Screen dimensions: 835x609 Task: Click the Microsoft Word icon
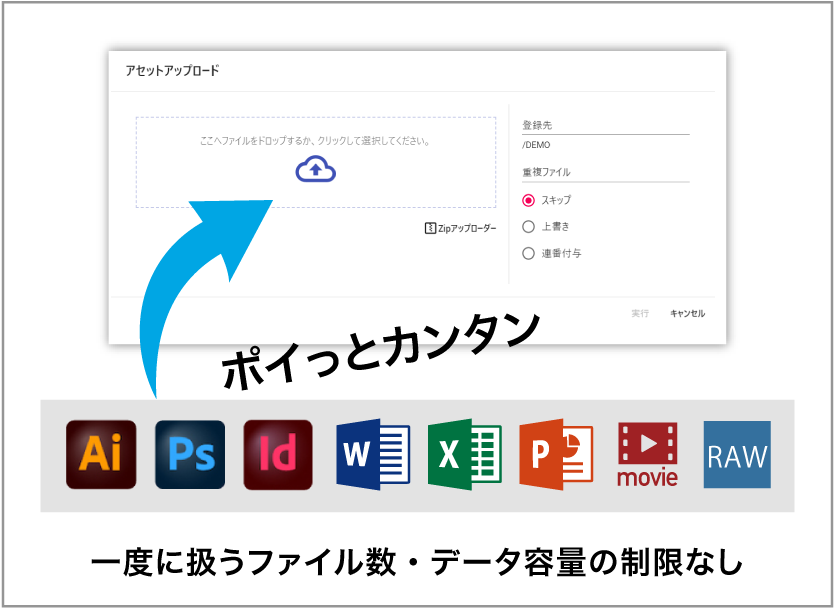pyautogui.click(x=373, y=455)
